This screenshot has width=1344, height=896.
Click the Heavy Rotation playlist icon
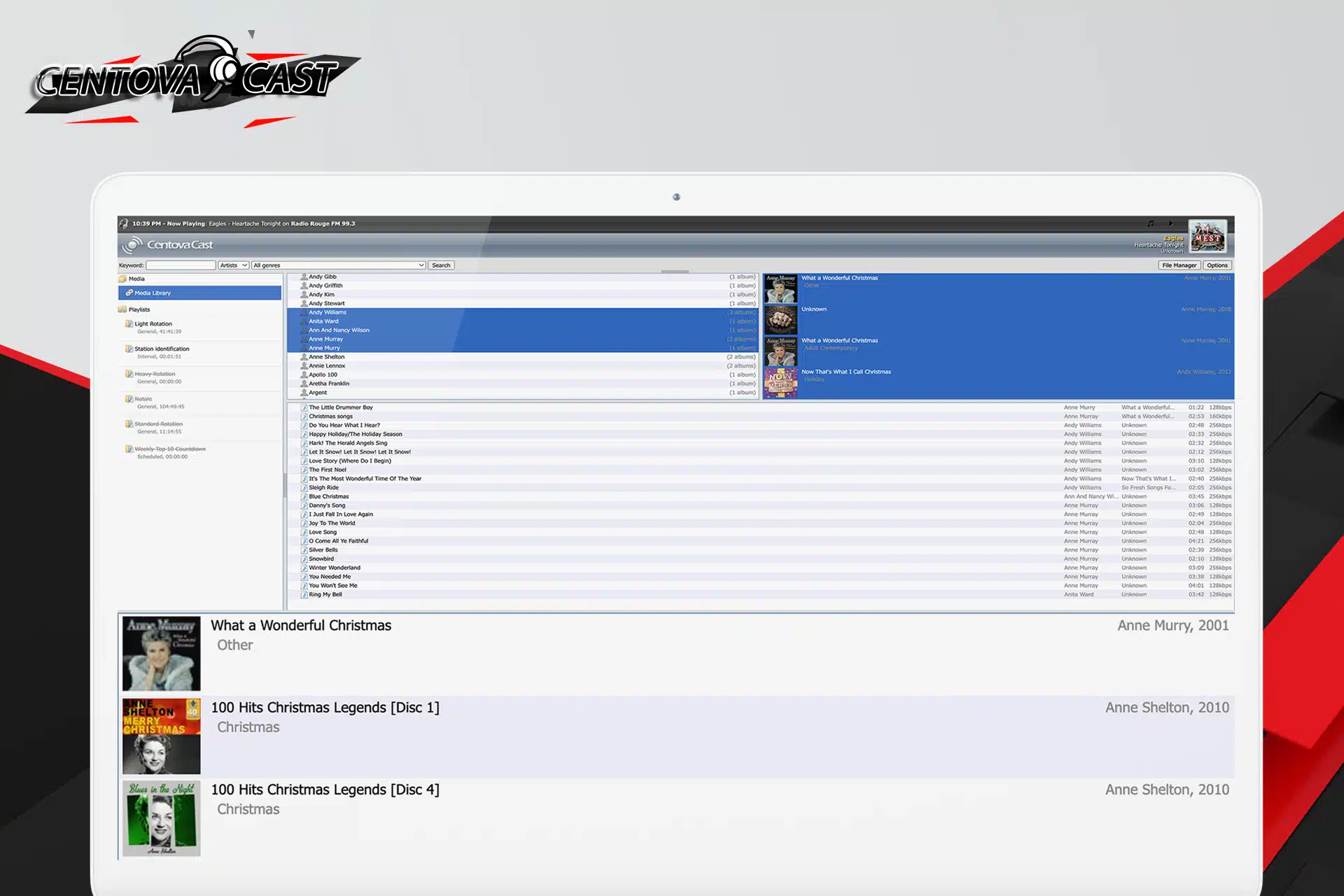[129, 374]
